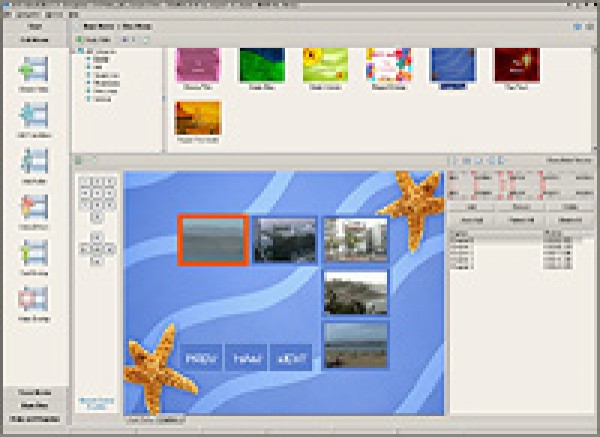The image size is (600, 437).
Task: Select the yellow-green sunflower template thumbnail
Action: (x=326, y=65)
